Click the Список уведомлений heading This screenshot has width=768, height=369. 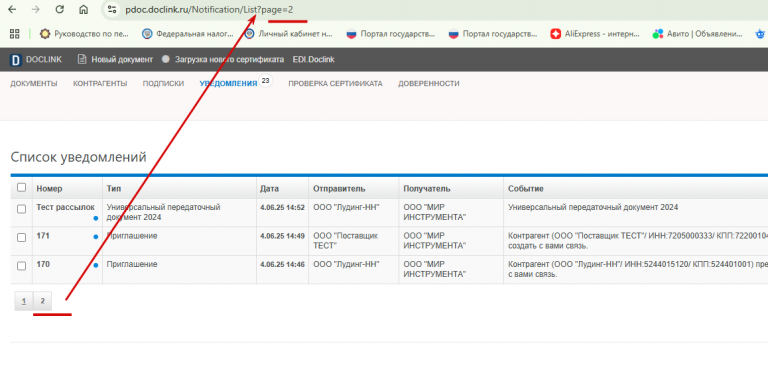(78, 157)
